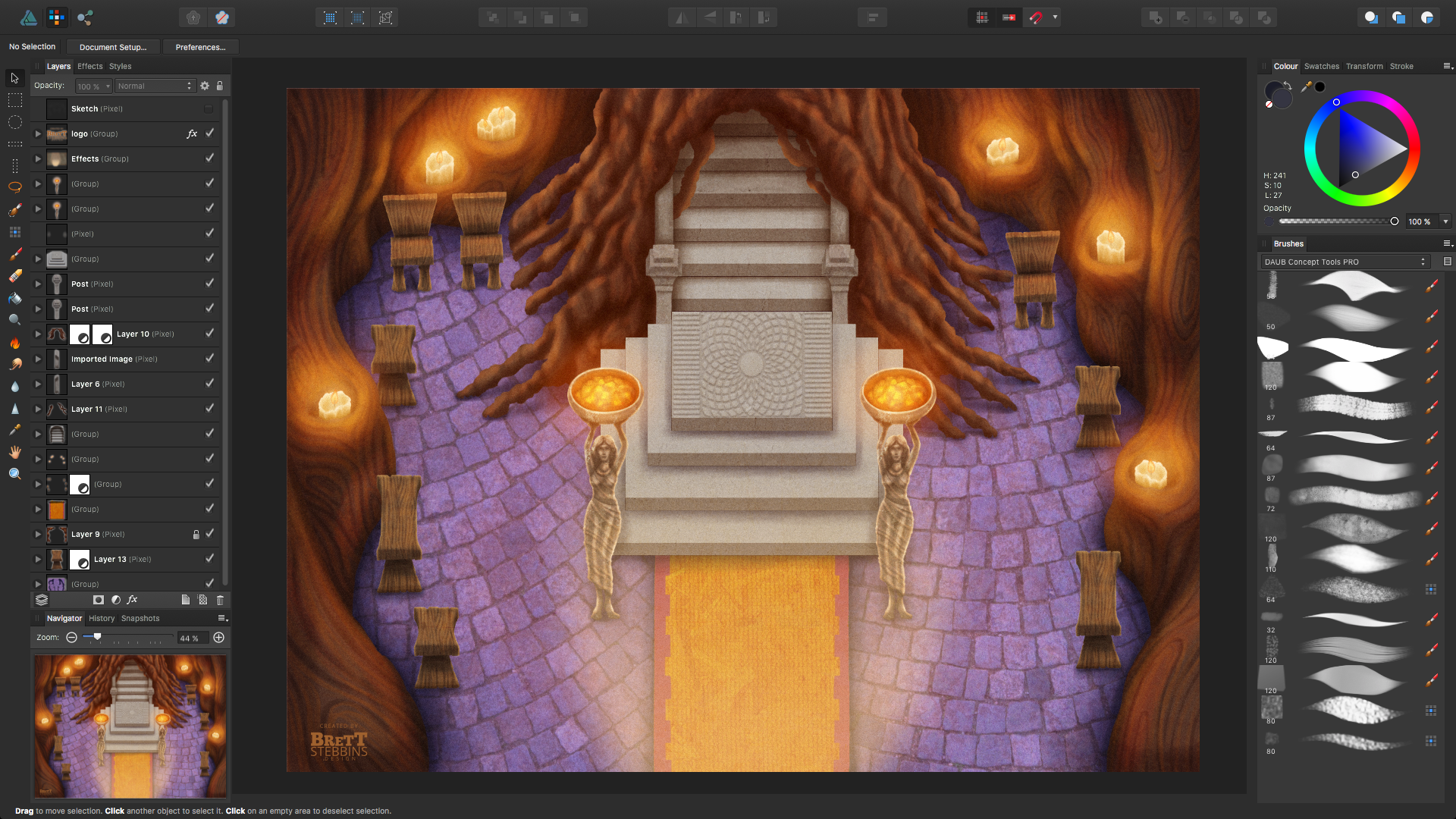Viewport: 1456px width, 819px height.
Task: Select the Erase Brush tool
Action: tap(14, 276)
